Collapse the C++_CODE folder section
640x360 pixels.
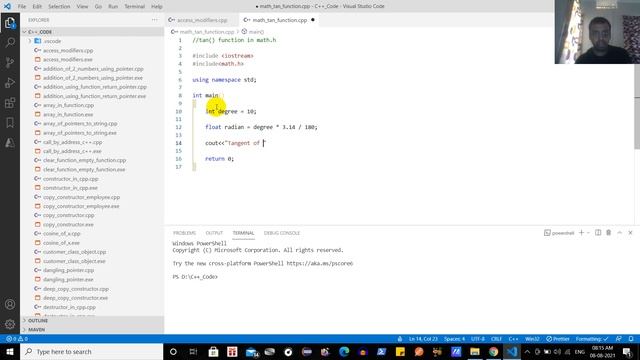pyautogui.click(x=92, y=31)
